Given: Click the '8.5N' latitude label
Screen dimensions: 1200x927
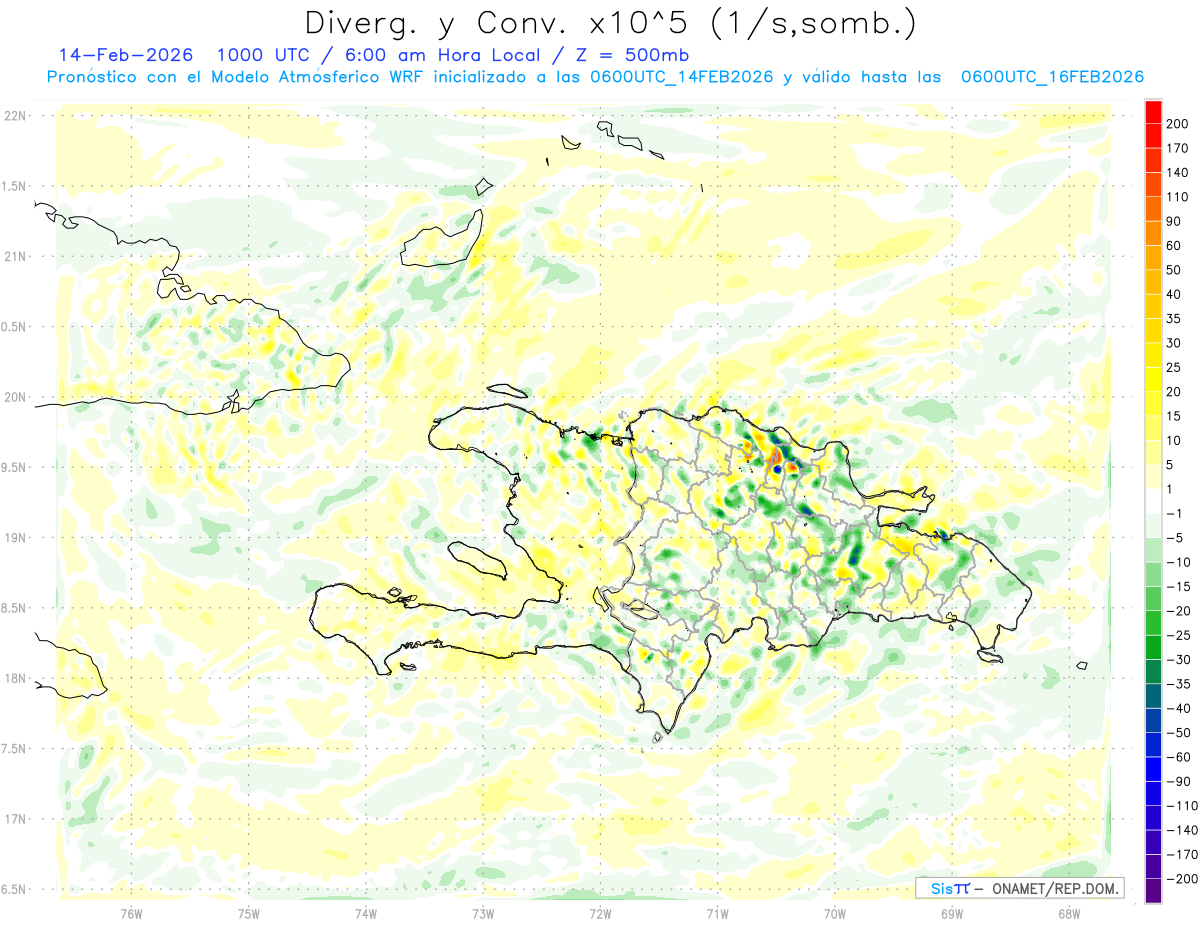Looking at the screenshot, I should click(x=14, y=608).
